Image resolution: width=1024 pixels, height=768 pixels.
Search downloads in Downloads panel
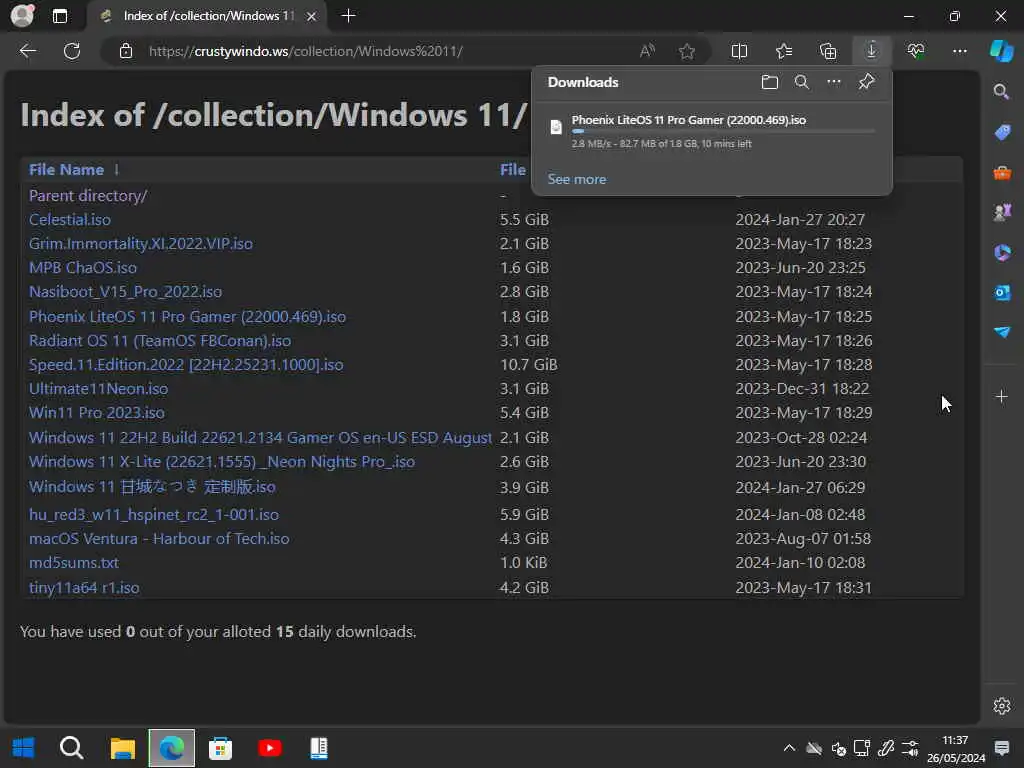(801, 82)
